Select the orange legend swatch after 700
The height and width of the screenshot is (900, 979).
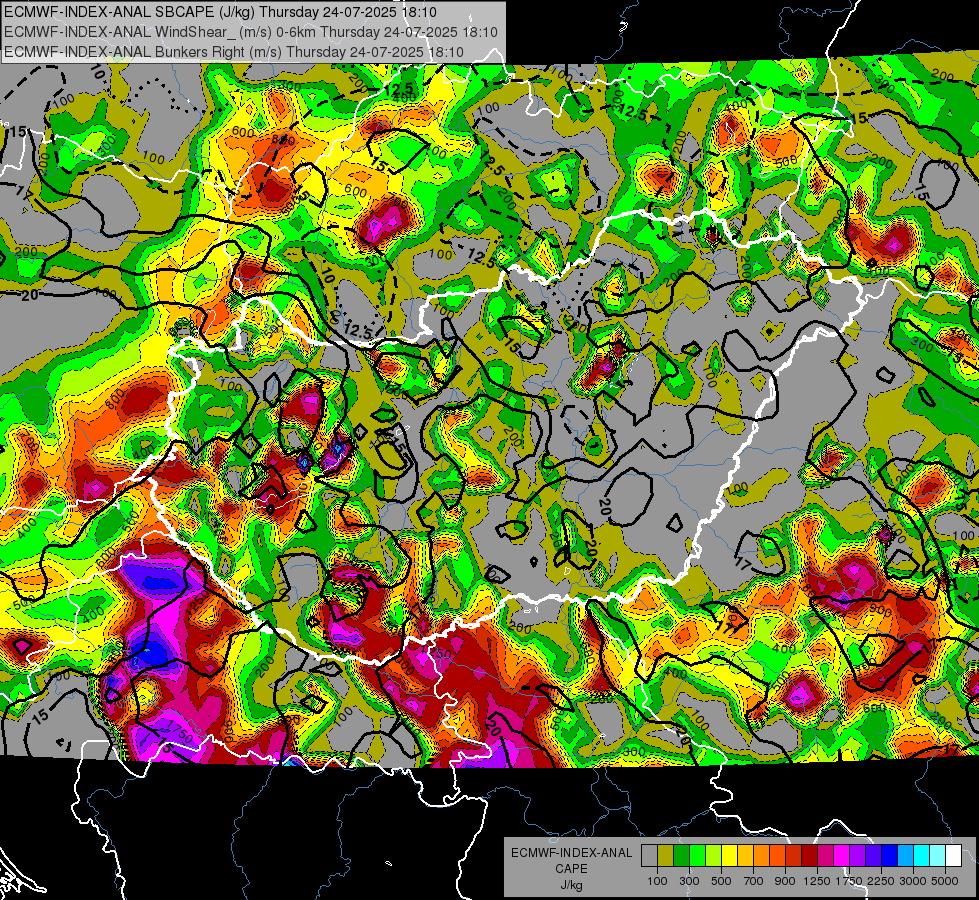pyautogui.click(x=762, y=855)
